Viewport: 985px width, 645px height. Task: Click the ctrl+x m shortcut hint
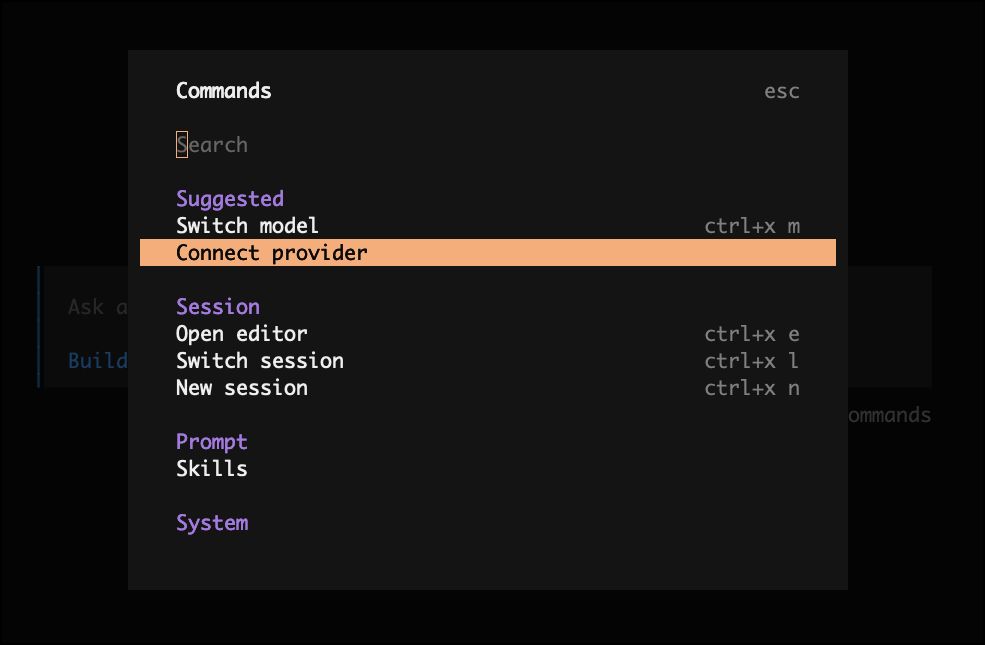pos(752,226)
